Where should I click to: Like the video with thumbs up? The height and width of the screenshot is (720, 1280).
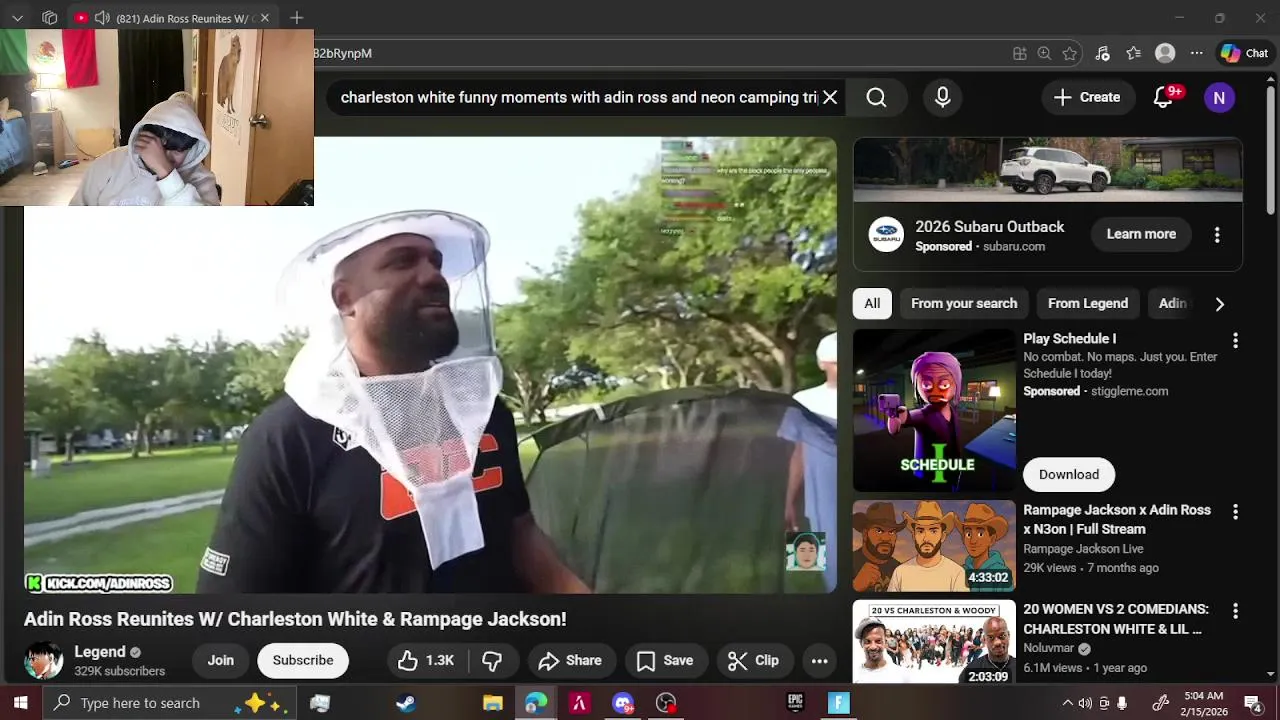pos(426,660)
